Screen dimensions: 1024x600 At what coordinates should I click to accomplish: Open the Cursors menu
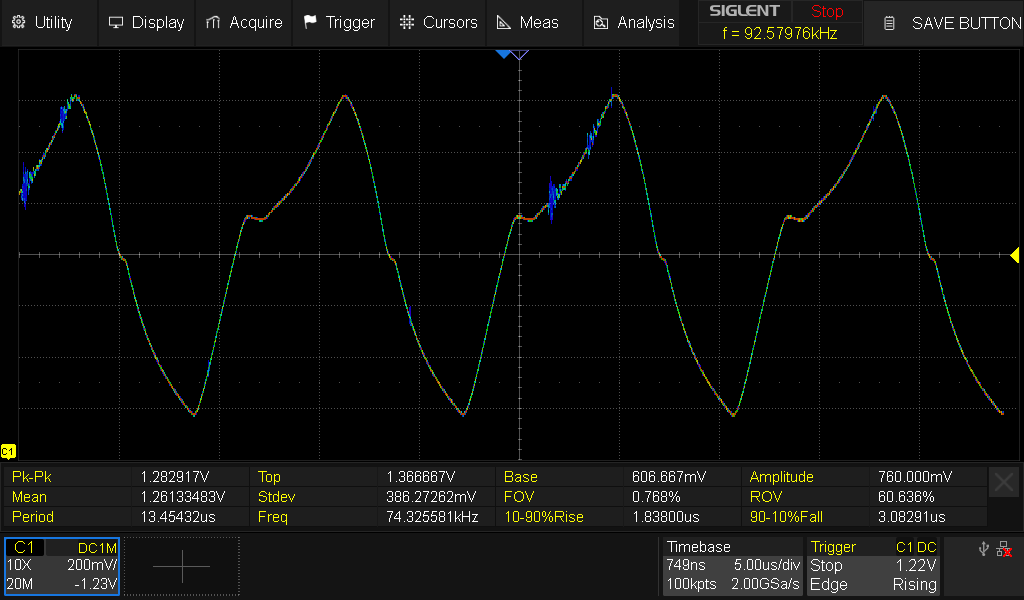(x=438, y=22)
